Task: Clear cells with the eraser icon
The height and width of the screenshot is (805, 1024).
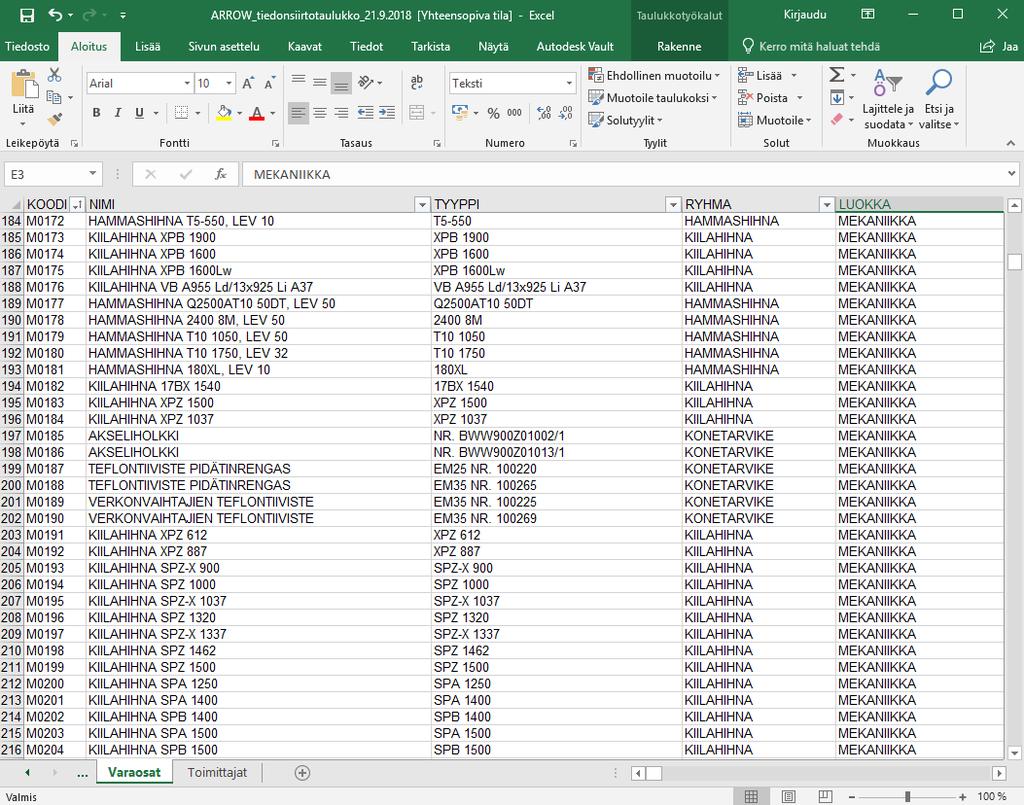Action: coord(837,119)
